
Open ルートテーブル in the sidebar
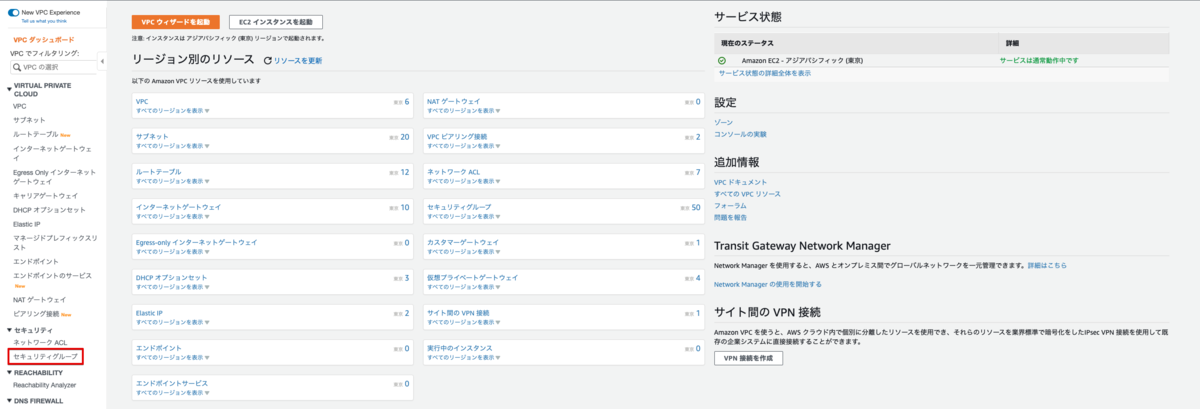[x=36, y=133]
